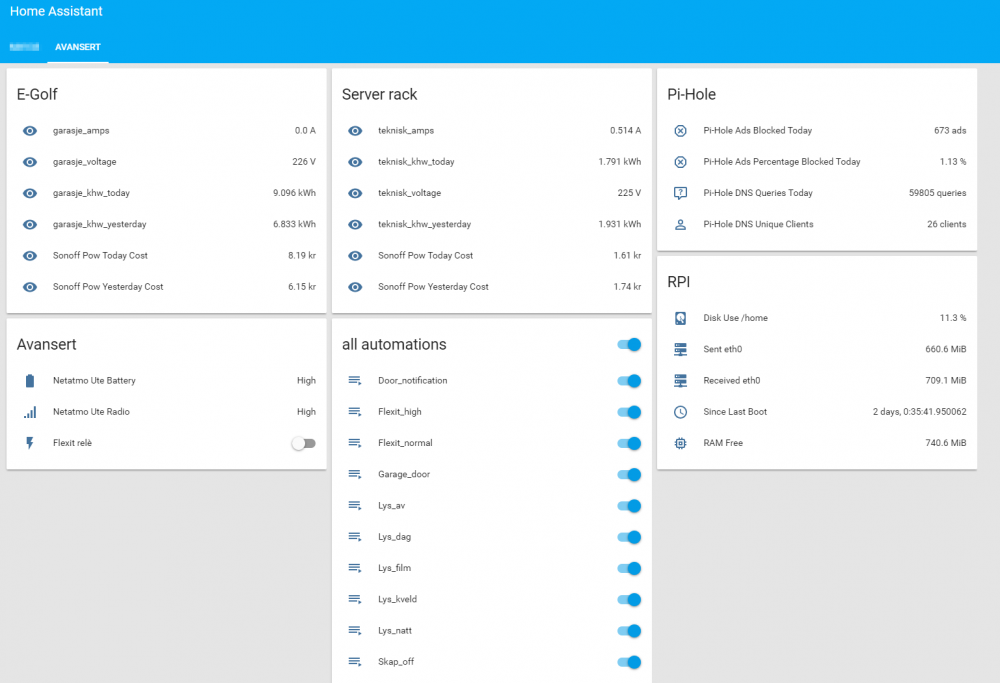Click the Netatmo Ute Radio signal icon

click(x=30, y=412)
